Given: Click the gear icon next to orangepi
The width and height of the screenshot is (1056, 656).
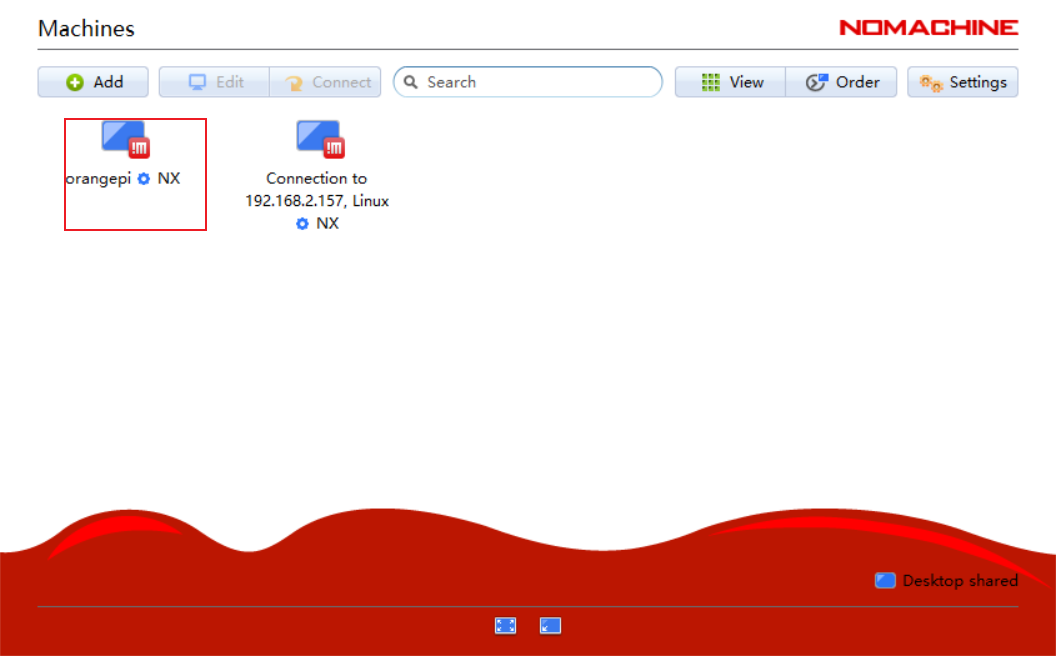Looking at the screenshot, I should tap(143, 178).
